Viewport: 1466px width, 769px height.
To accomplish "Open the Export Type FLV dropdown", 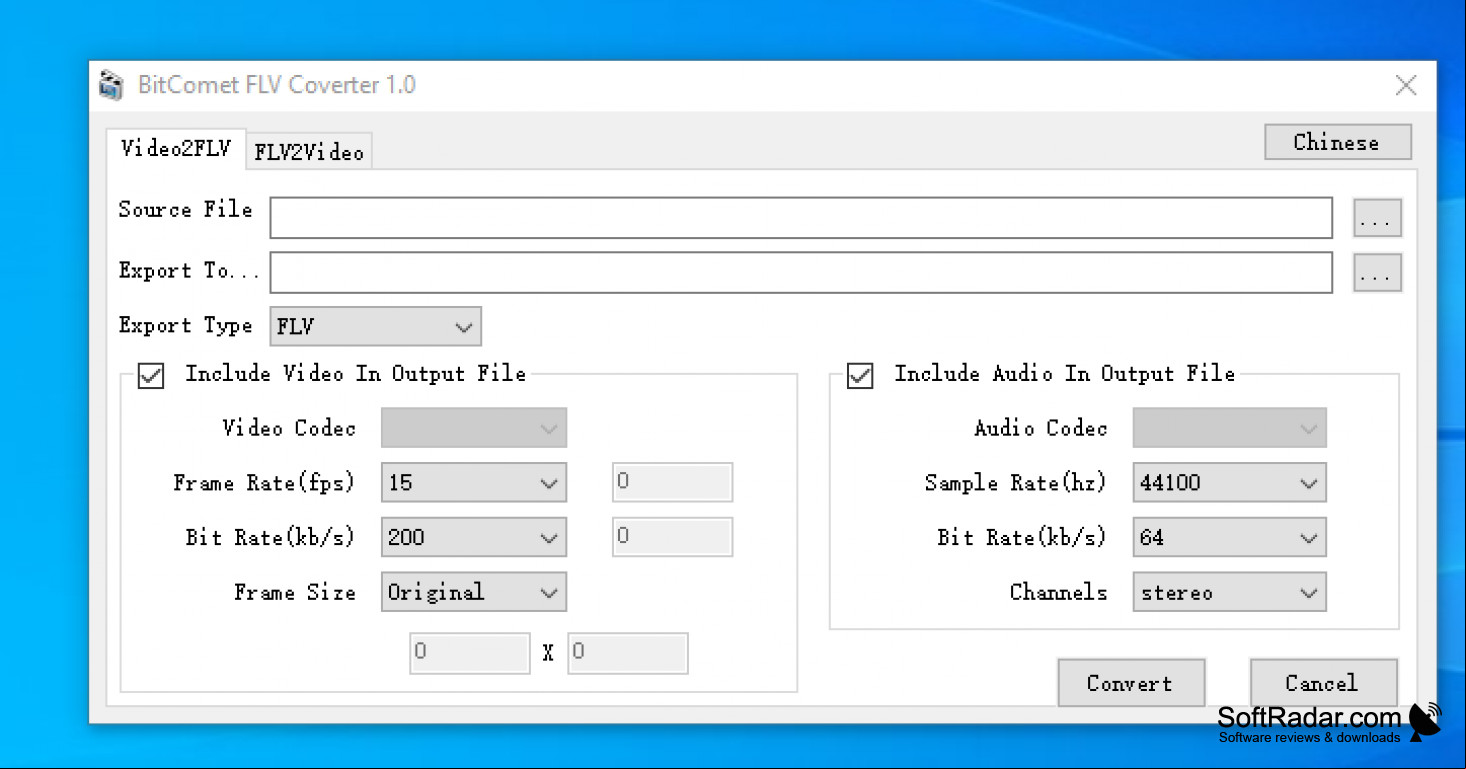I will click(x=375, y=326).
